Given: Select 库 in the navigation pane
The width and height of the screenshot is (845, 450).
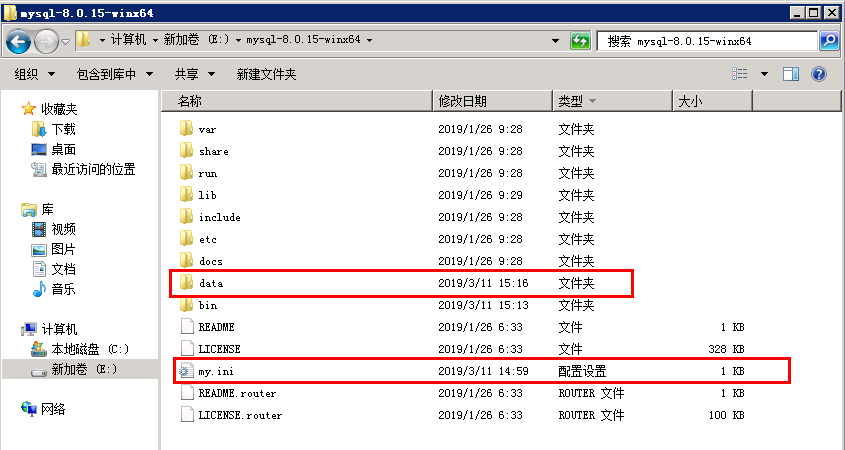Looking at the screenshot, I should [x=47, y=209].
